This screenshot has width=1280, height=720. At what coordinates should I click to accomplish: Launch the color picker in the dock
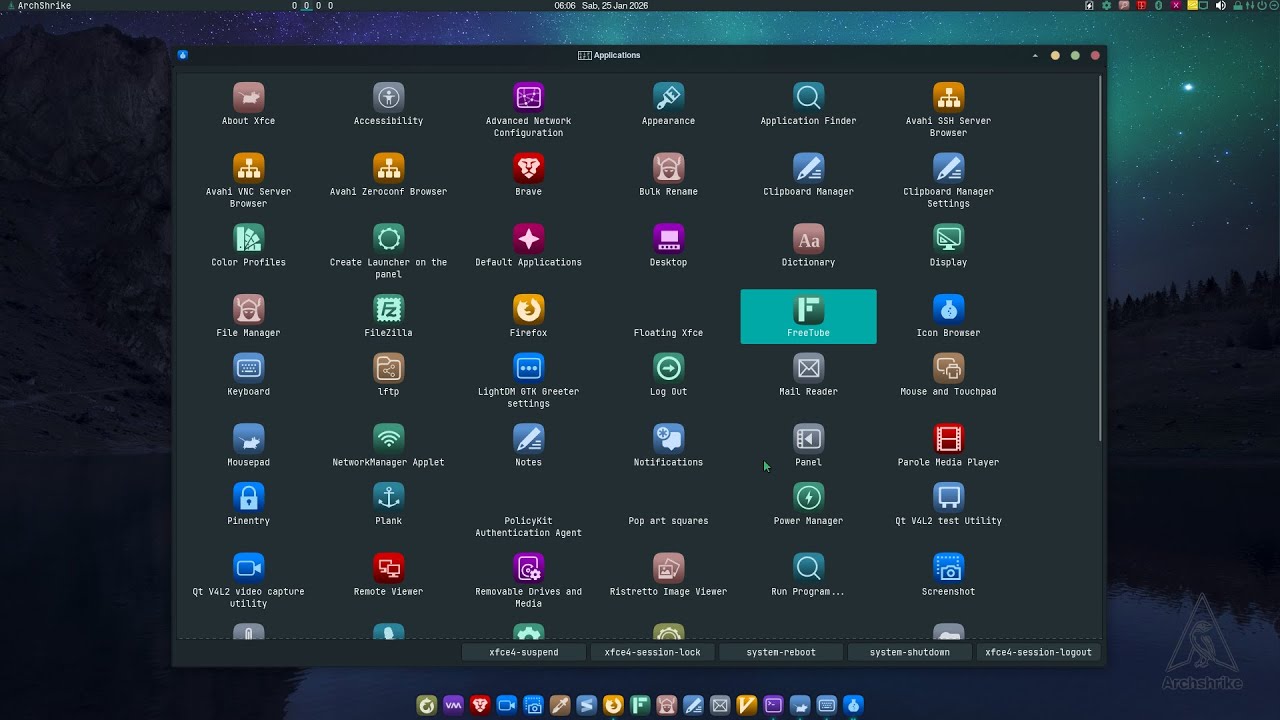[560, 705]
